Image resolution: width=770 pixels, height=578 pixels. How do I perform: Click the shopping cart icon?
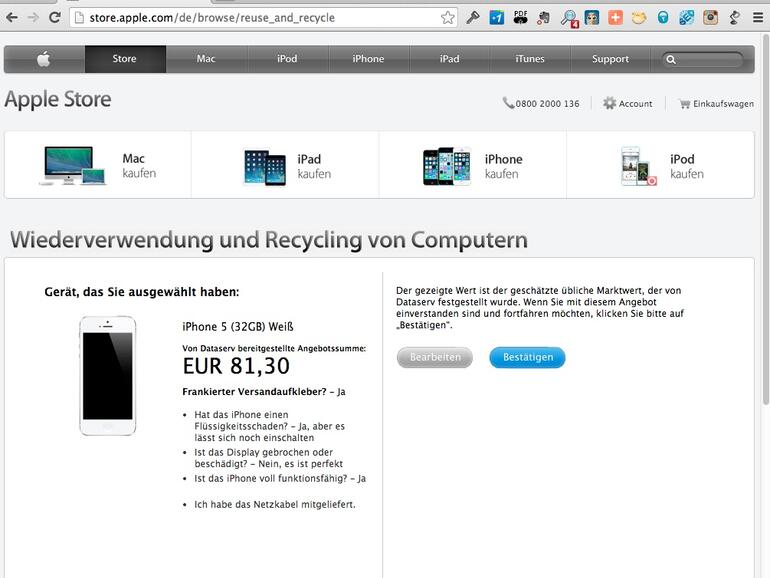[x=685, y=104]
